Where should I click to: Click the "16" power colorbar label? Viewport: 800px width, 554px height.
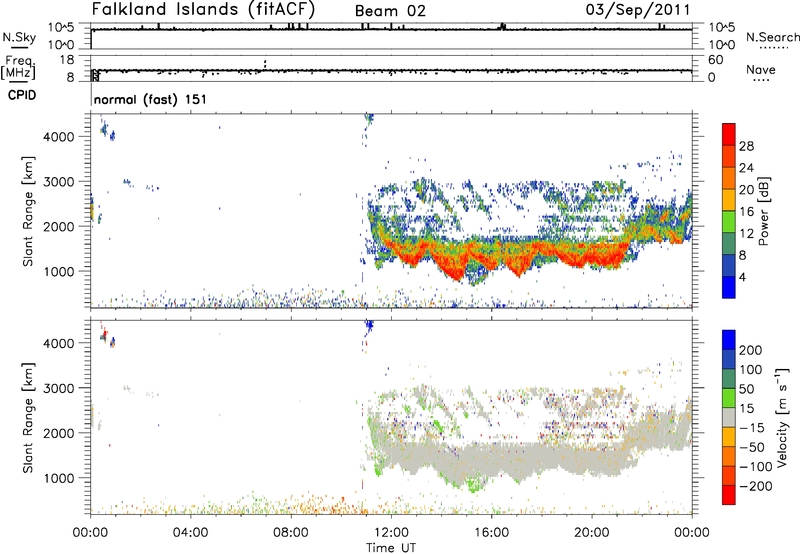coord(746,212)
